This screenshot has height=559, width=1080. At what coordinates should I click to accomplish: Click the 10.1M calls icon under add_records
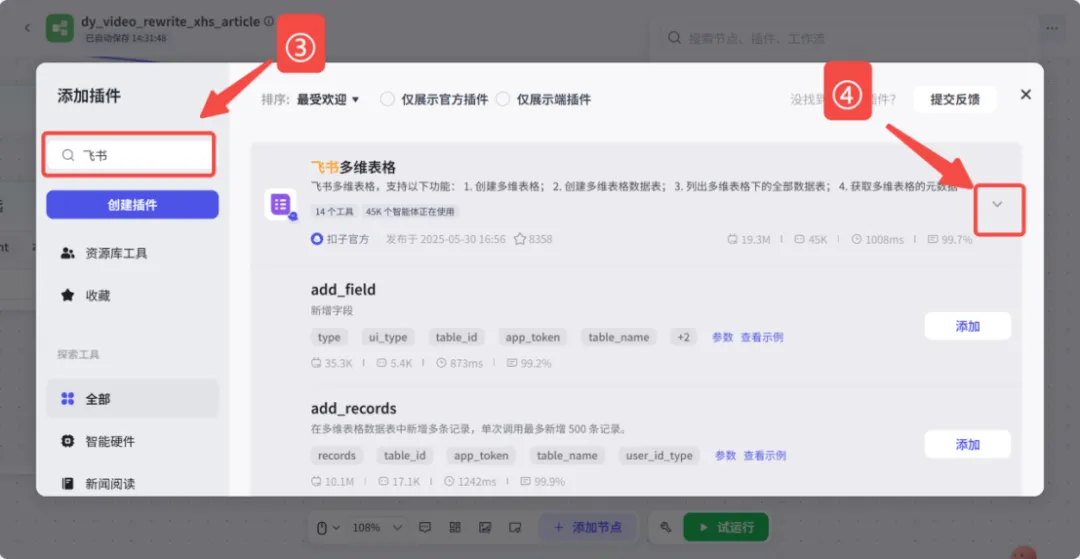coord(317,481)
